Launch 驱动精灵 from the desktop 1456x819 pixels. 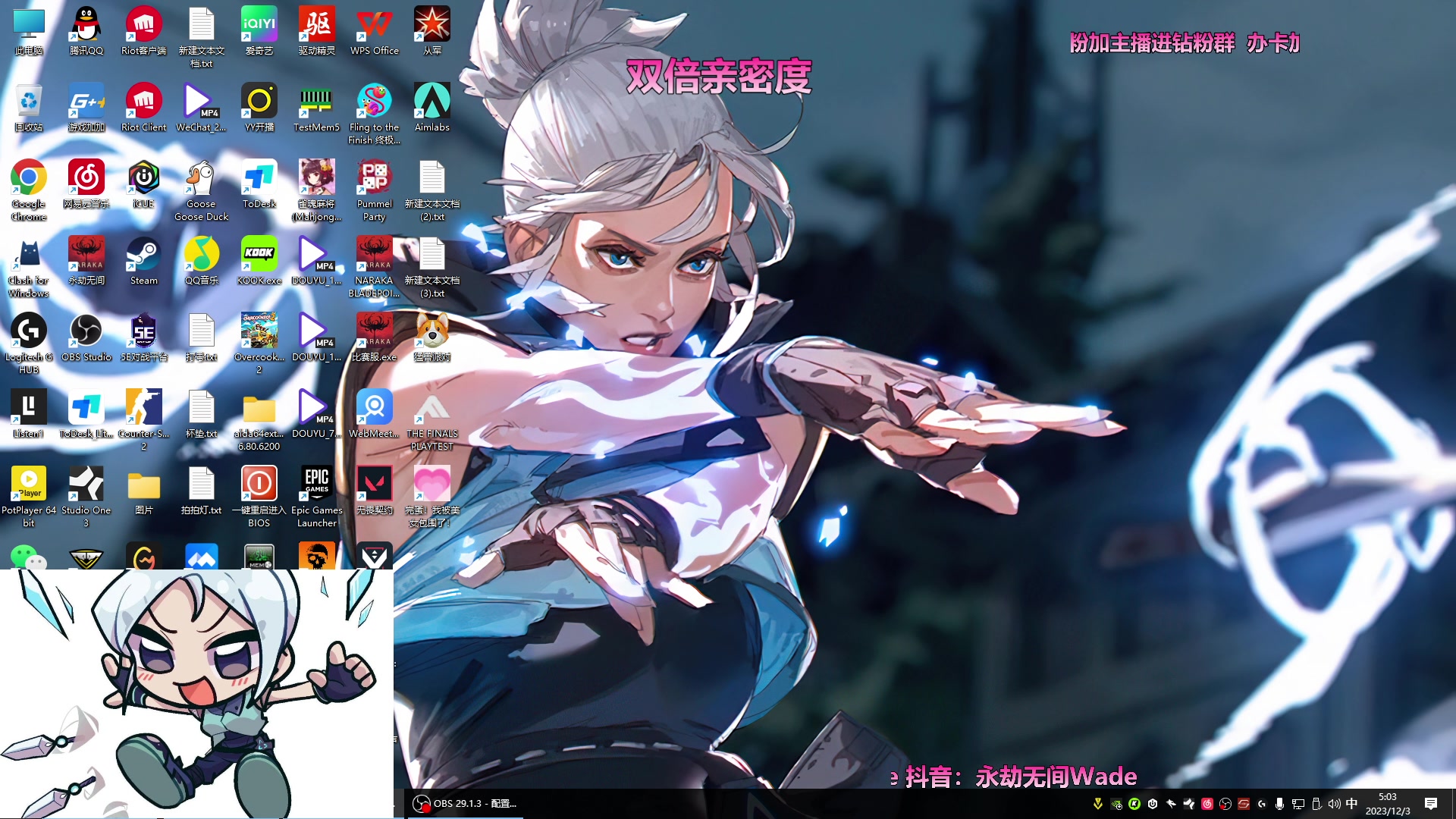click(317, 31)
